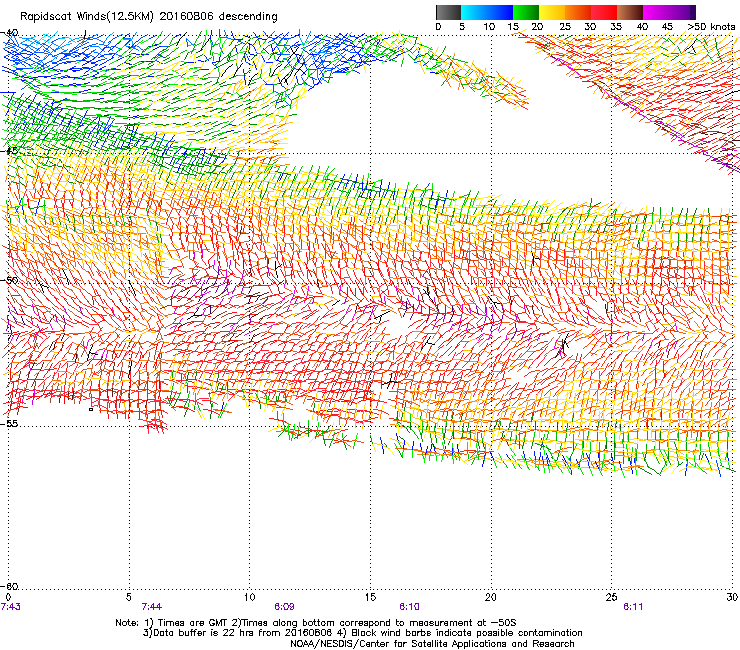The width and height of the screenshot is (740, 650).
Task: Click the '10' longitude label on bottom axis
Action: (x=249, y=597)
